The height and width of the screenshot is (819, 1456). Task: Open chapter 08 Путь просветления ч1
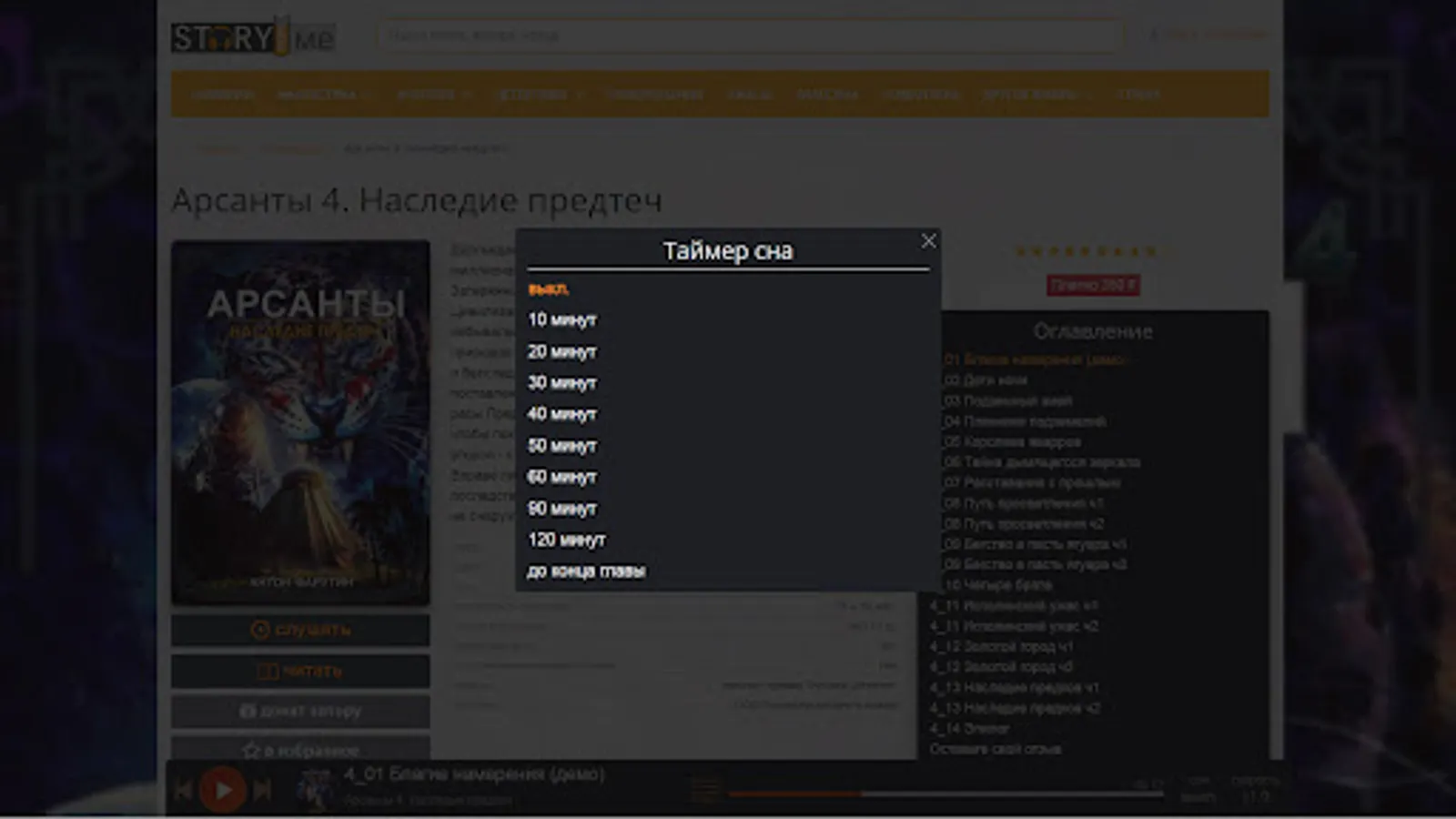coord(1024,503)
